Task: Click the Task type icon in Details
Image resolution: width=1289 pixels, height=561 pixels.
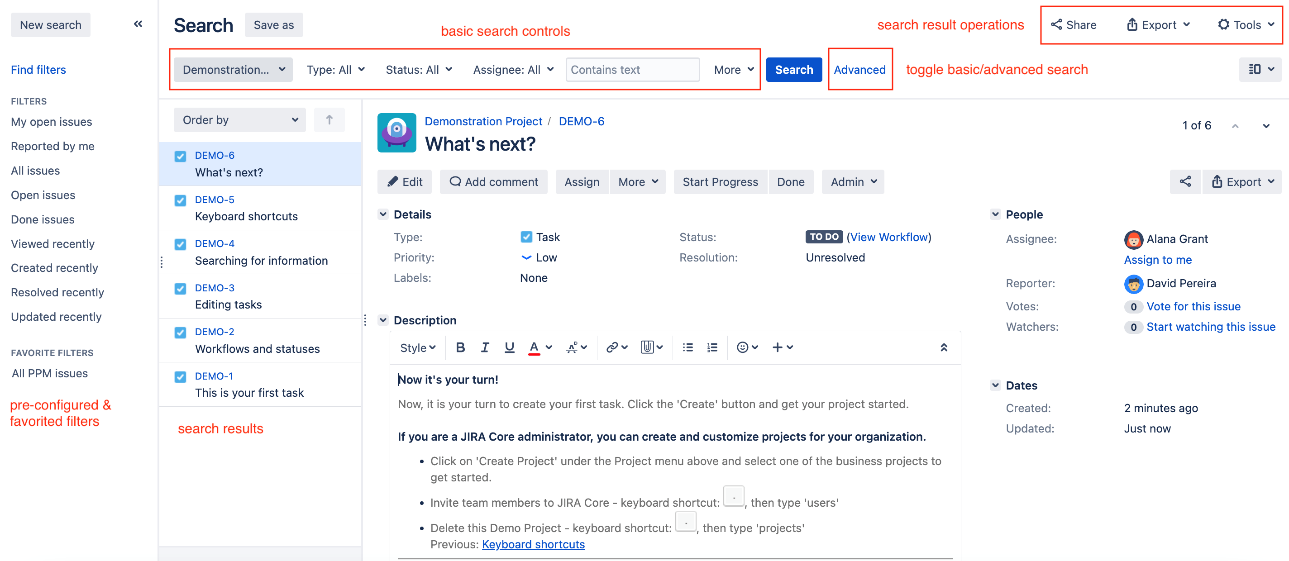Action: click(x=526, y=237)
